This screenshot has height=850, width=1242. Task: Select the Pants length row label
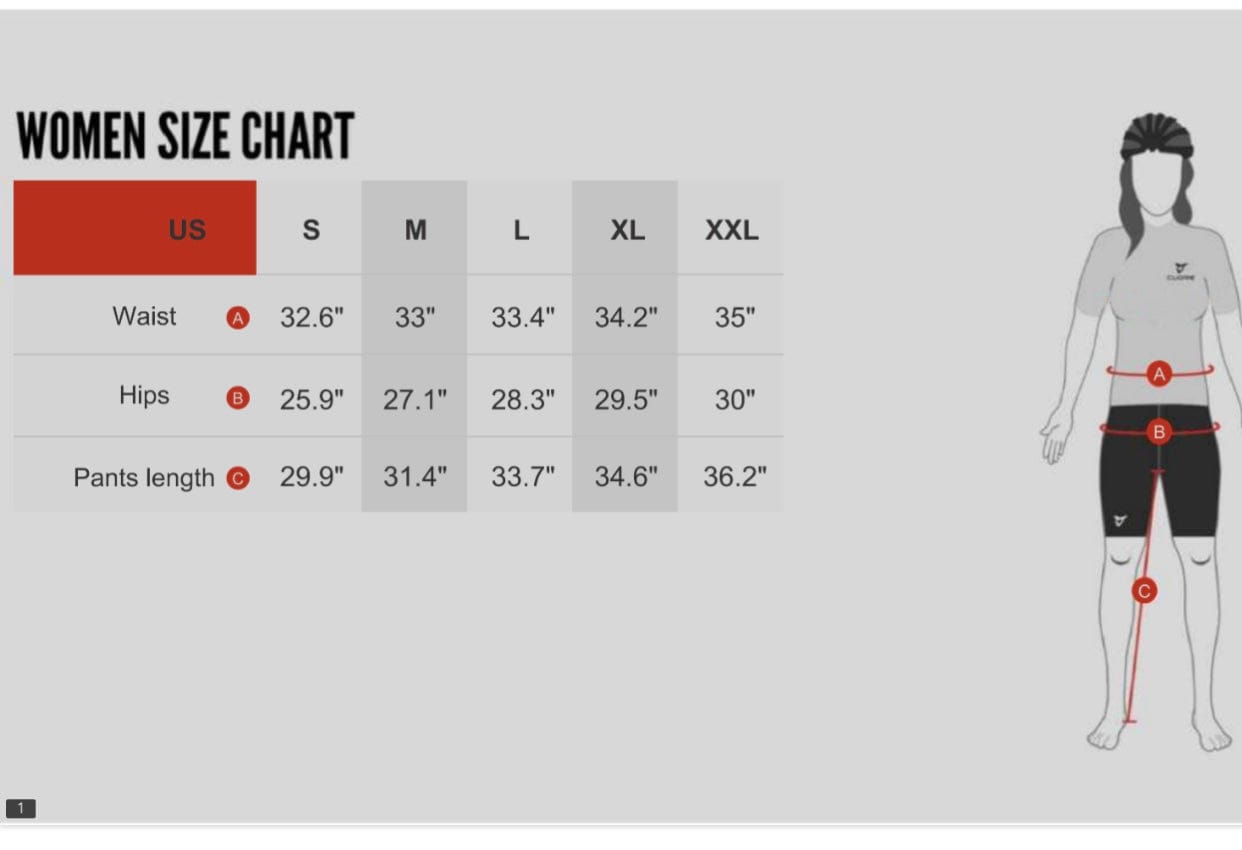pos(144,478)
